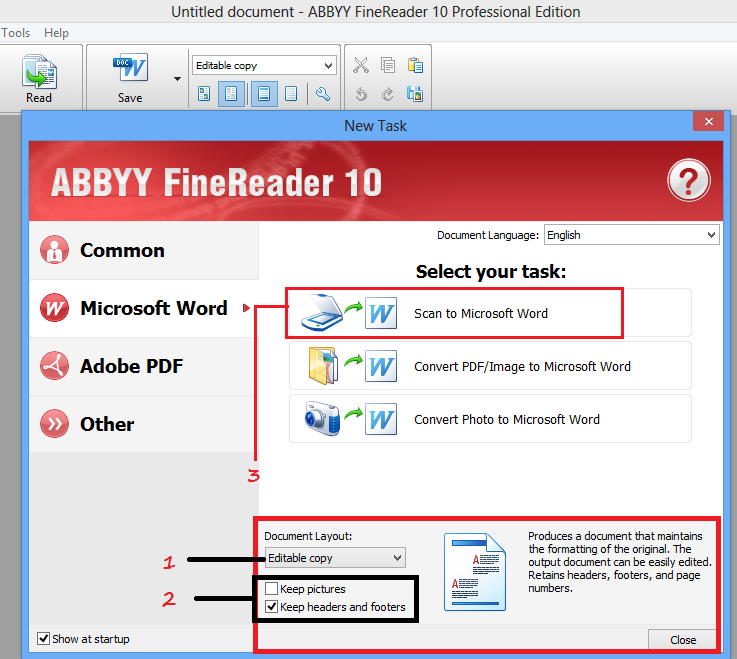Image resolution: width=737 pixels, height=659 pixels.
Task: Click the Save to Word icon
Action: [x=130, y=69]
